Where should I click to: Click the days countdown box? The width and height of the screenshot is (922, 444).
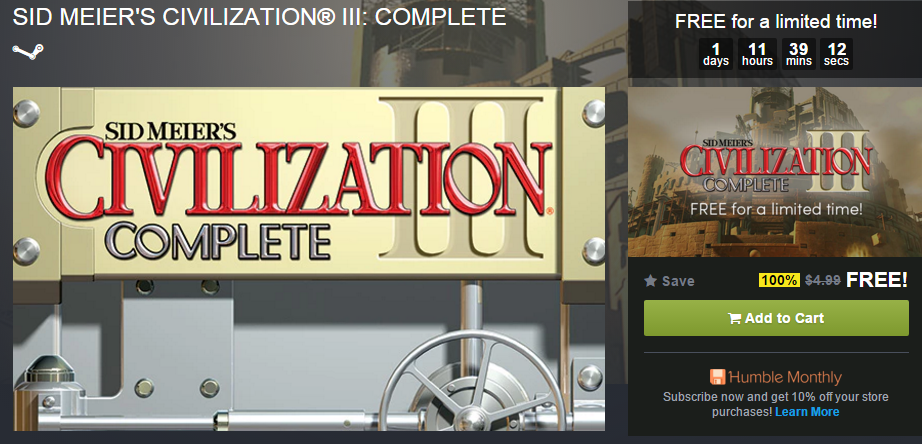pos(716,54)
